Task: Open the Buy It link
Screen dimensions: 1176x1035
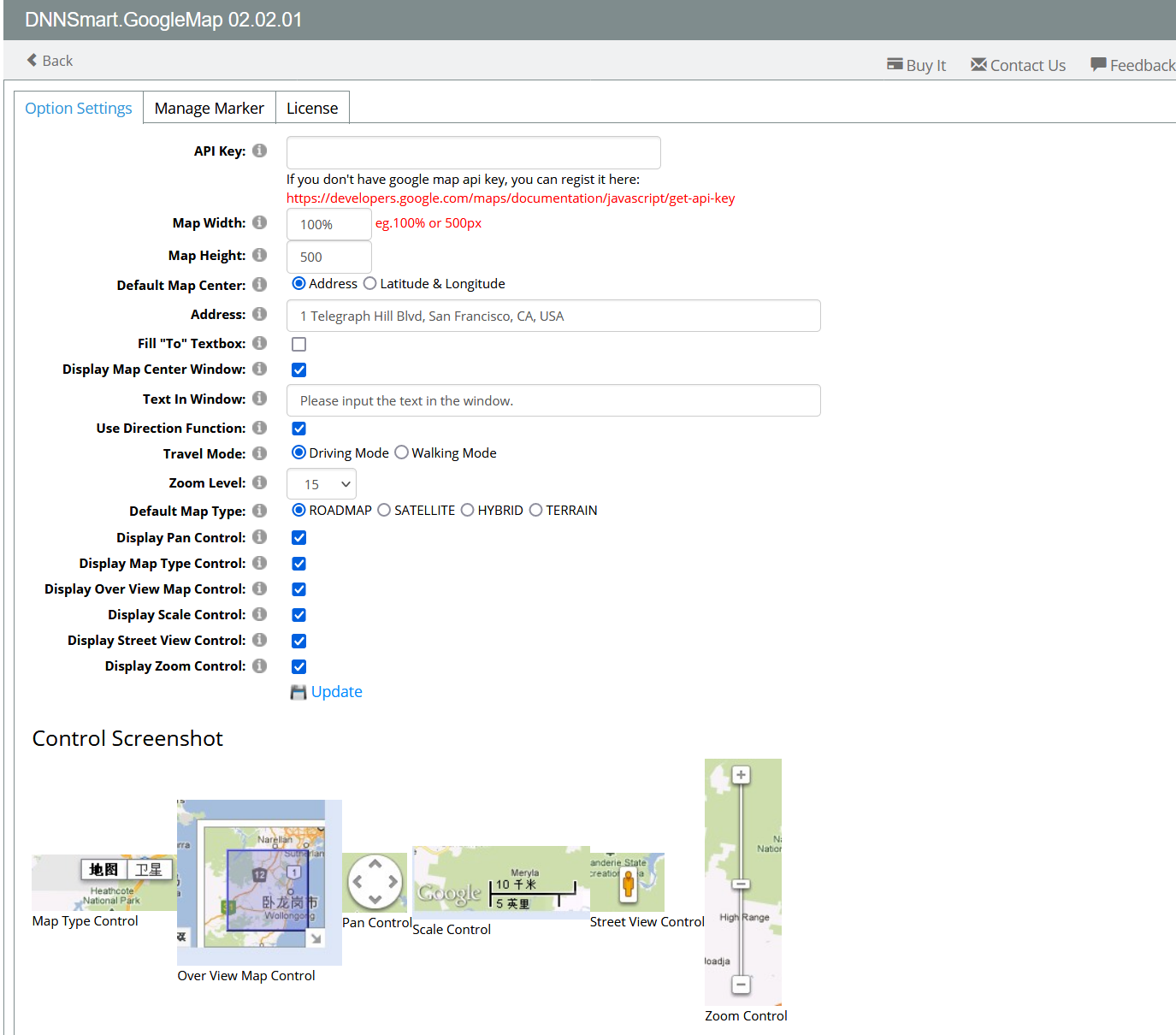Action: pos(917,65)
